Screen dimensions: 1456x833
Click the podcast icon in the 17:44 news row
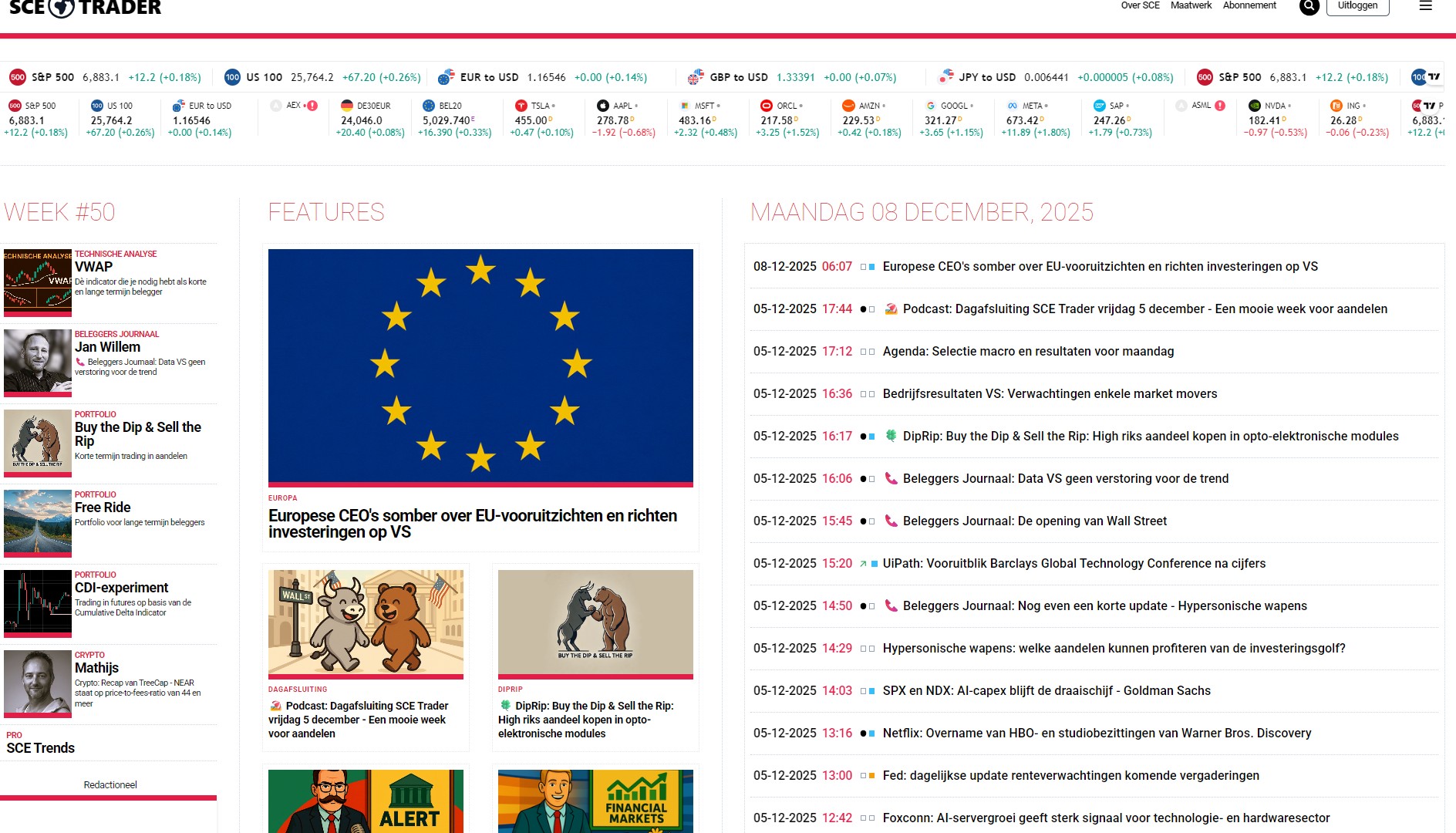click(891, 309)
